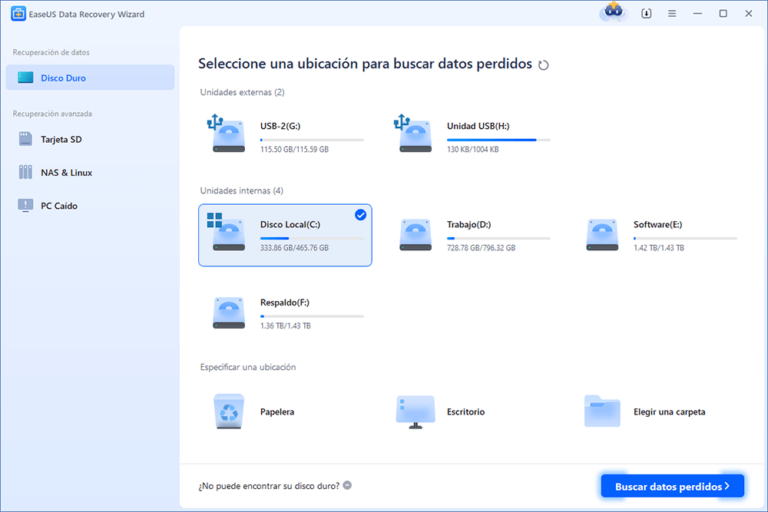
Task: Select the Trabajo(D:) drive label
Action: pos(469,224)
